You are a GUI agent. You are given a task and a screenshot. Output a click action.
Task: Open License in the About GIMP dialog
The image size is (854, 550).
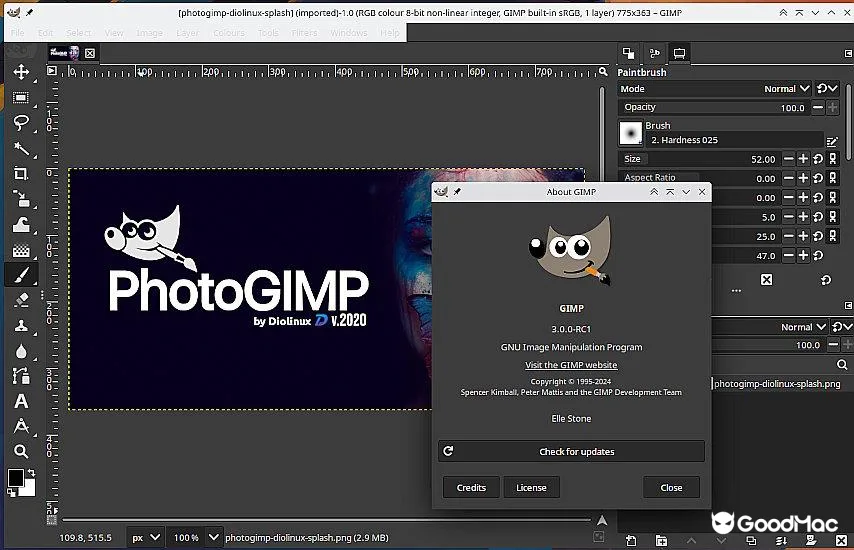(531, 488)
